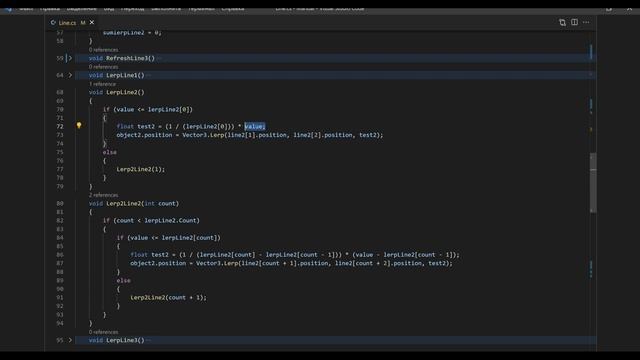
Task: Open the editor More Actions menu
Action: point(586,22)
